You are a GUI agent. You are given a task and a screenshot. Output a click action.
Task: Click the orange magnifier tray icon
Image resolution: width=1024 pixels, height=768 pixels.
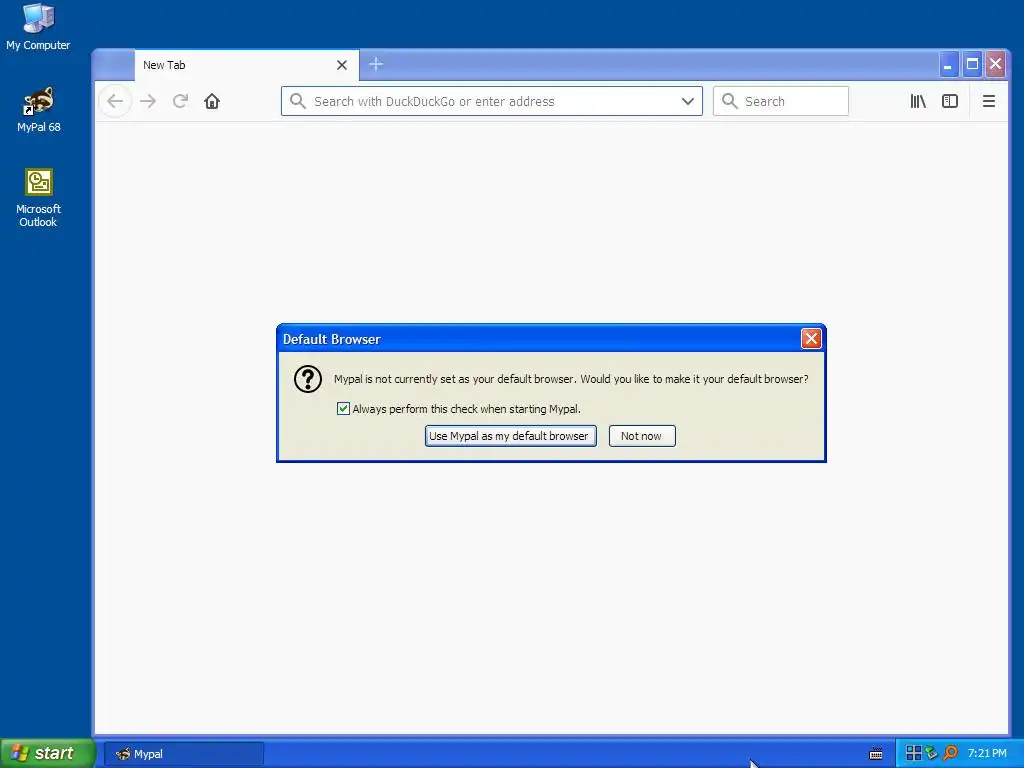[x=950, y=754]
